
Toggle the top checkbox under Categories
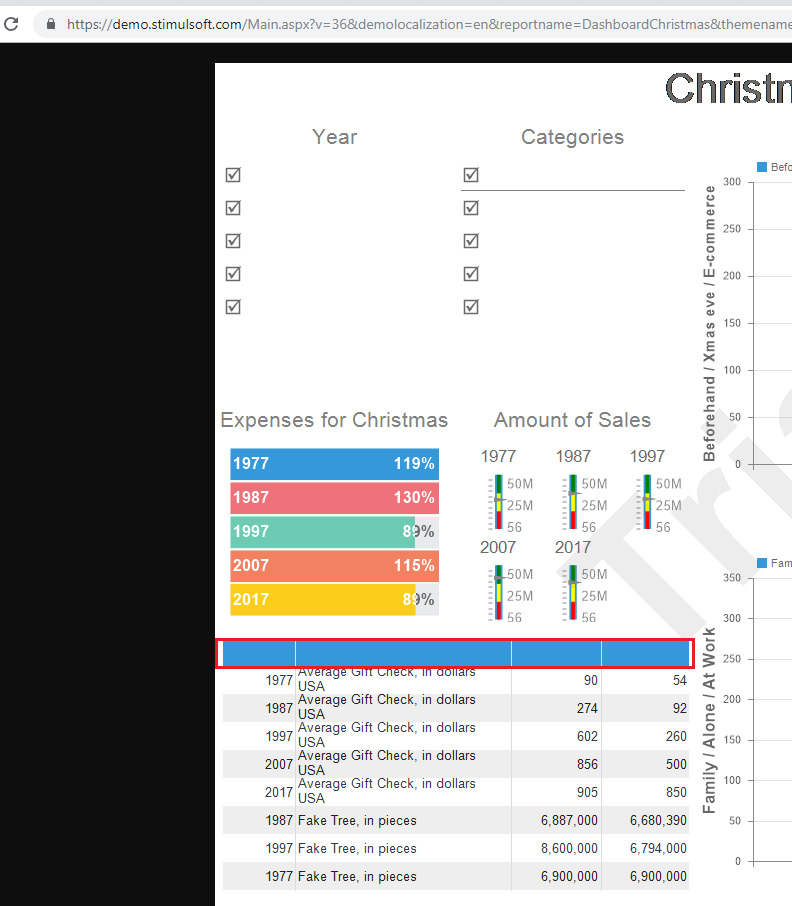[471, 174]
